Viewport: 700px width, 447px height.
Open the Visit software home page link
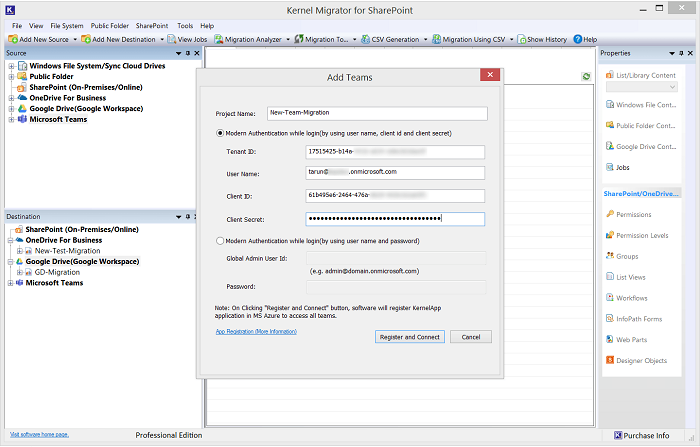(39, 434)
